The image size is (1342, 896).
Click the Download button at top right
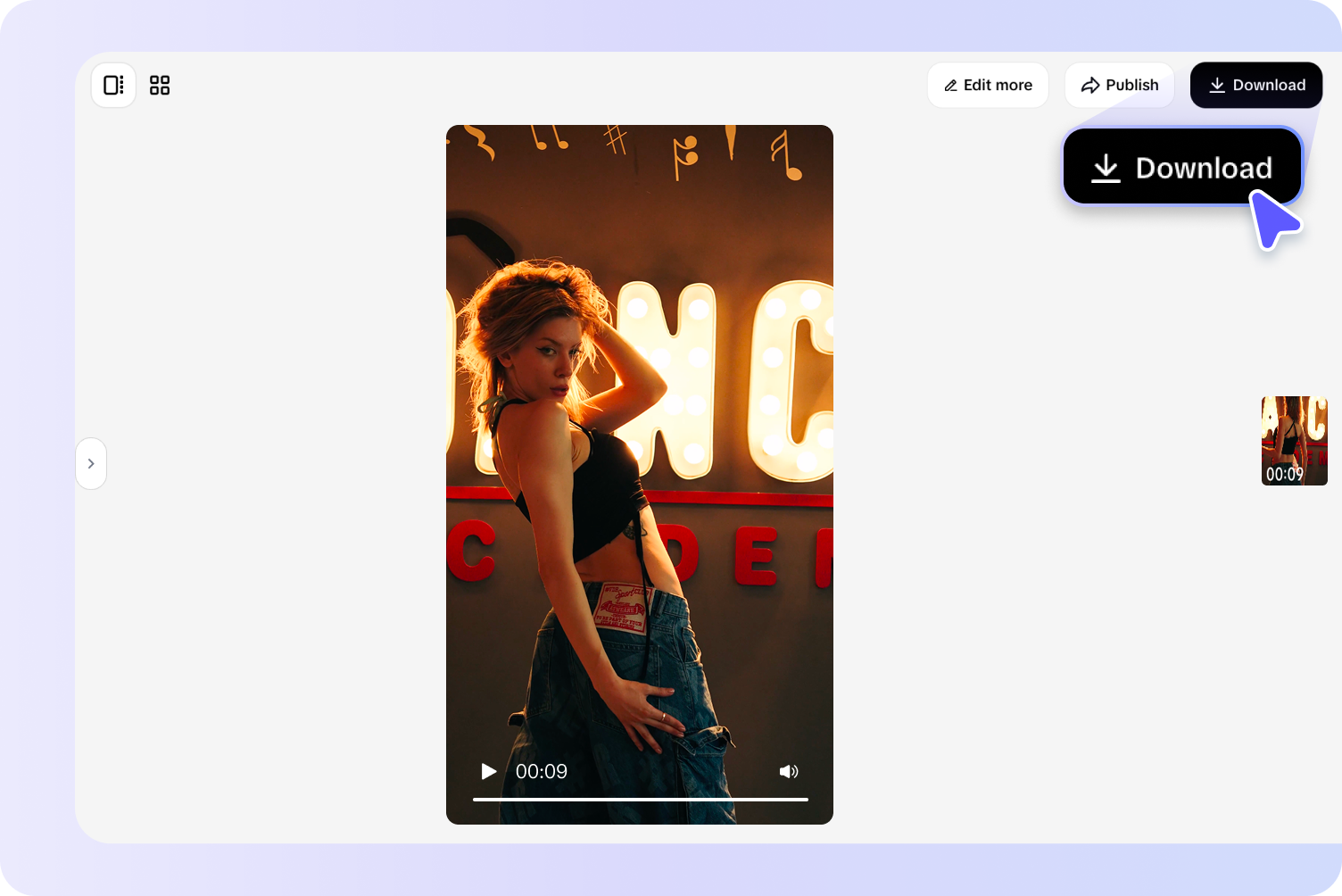[x=1256, y=85]
